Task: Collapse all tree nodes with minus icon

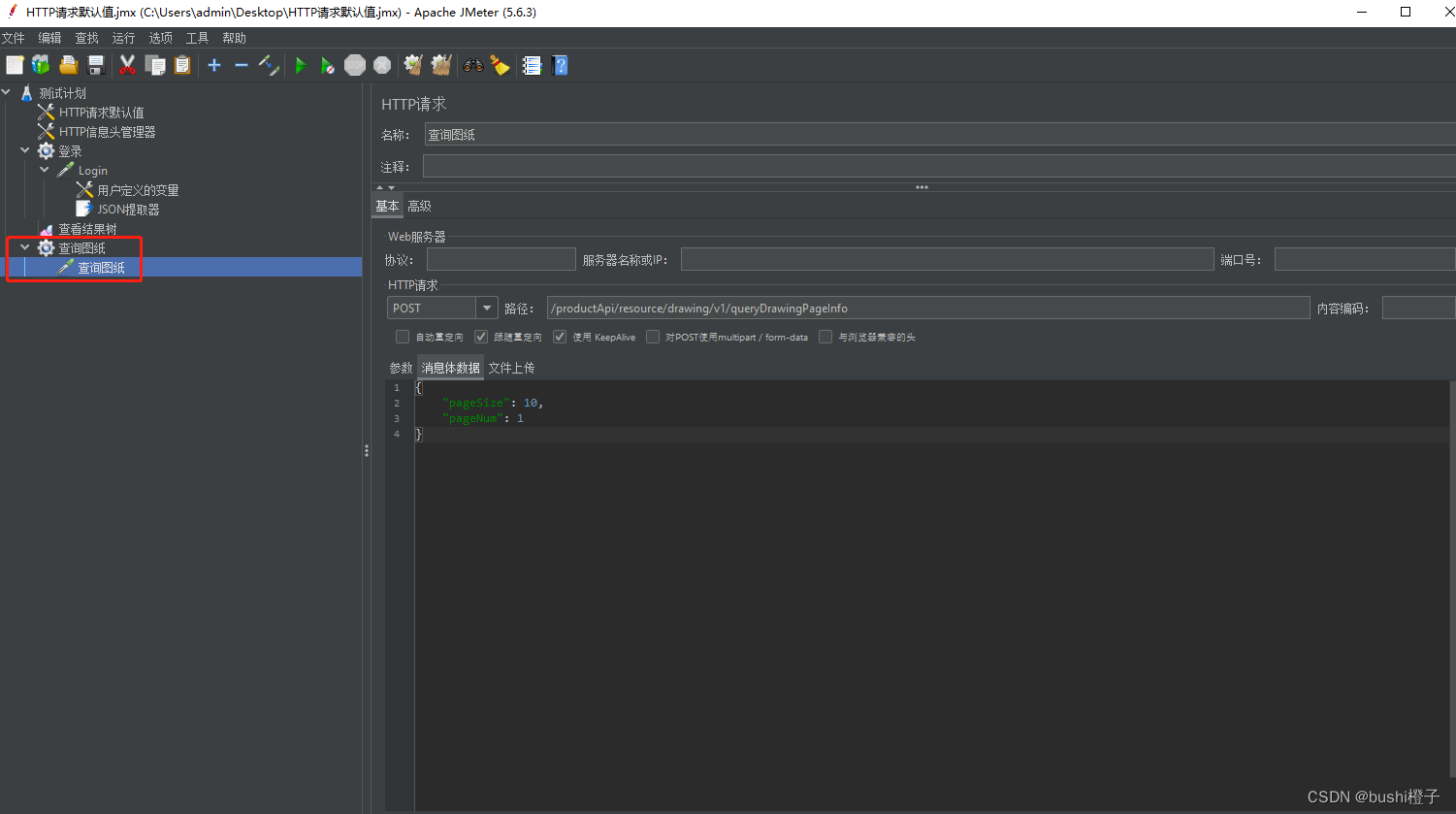Action: click(x=241, y=65)
